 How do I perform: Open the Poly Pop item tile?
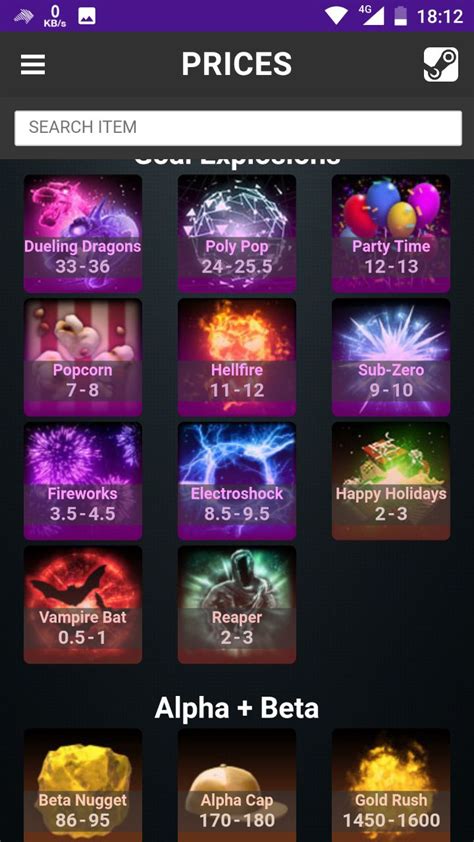(237, 234)
